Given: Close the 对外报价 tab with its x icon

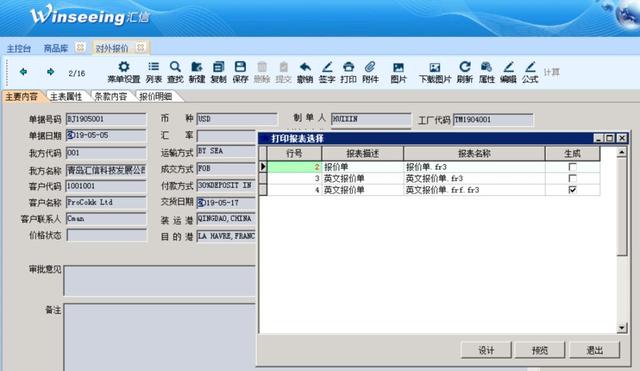Looking at the screenshot, I should [140, 48].
